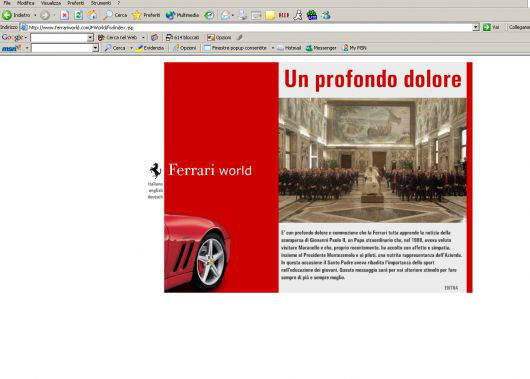Click the red RIED toolbar icon
This screenshot has height=379, width=530.
284,15
